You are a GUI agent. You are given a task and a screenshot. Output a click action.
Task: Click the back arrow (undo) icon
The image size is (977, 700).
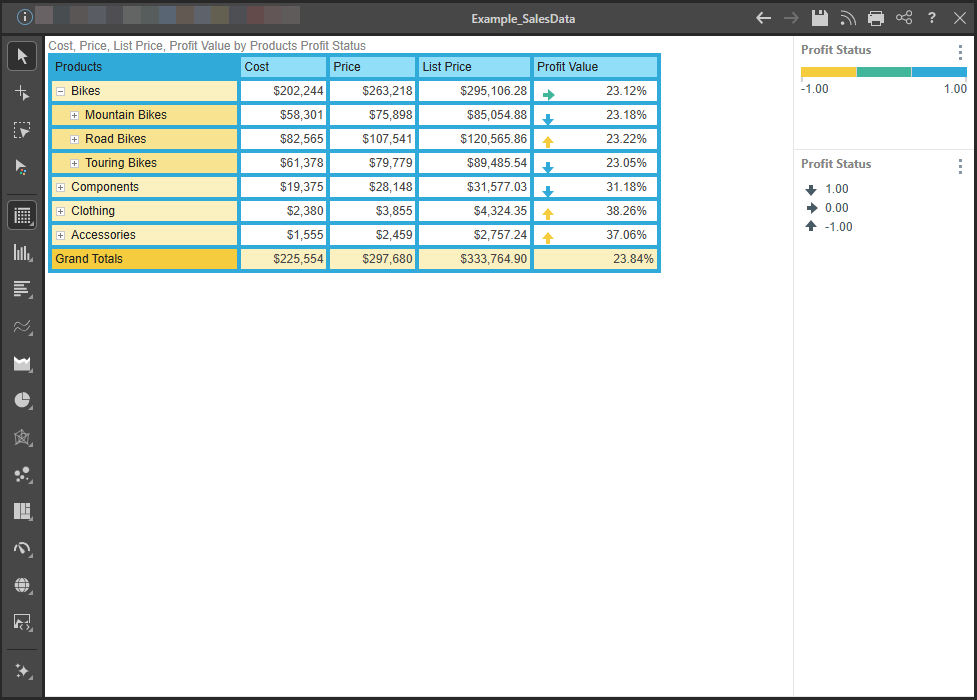point(764,18)
